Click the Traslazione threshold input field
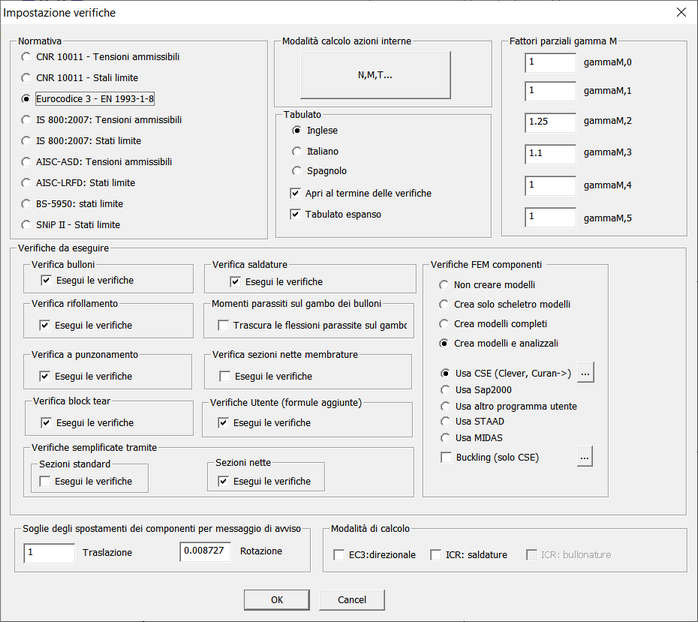 pos(49,552)
